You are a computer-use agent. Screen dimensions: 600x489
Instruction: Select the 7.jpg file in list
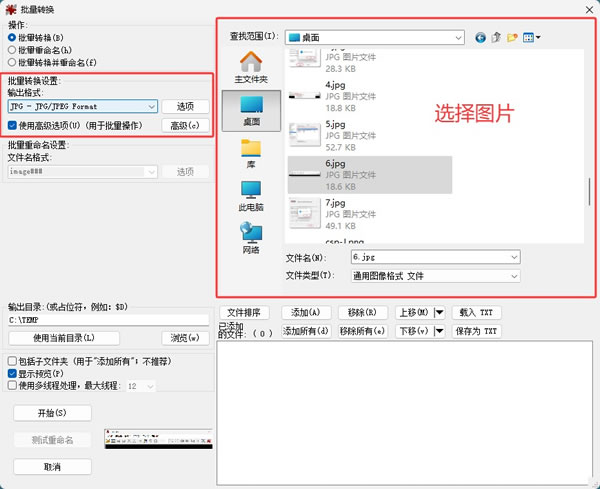click(370, 214)
